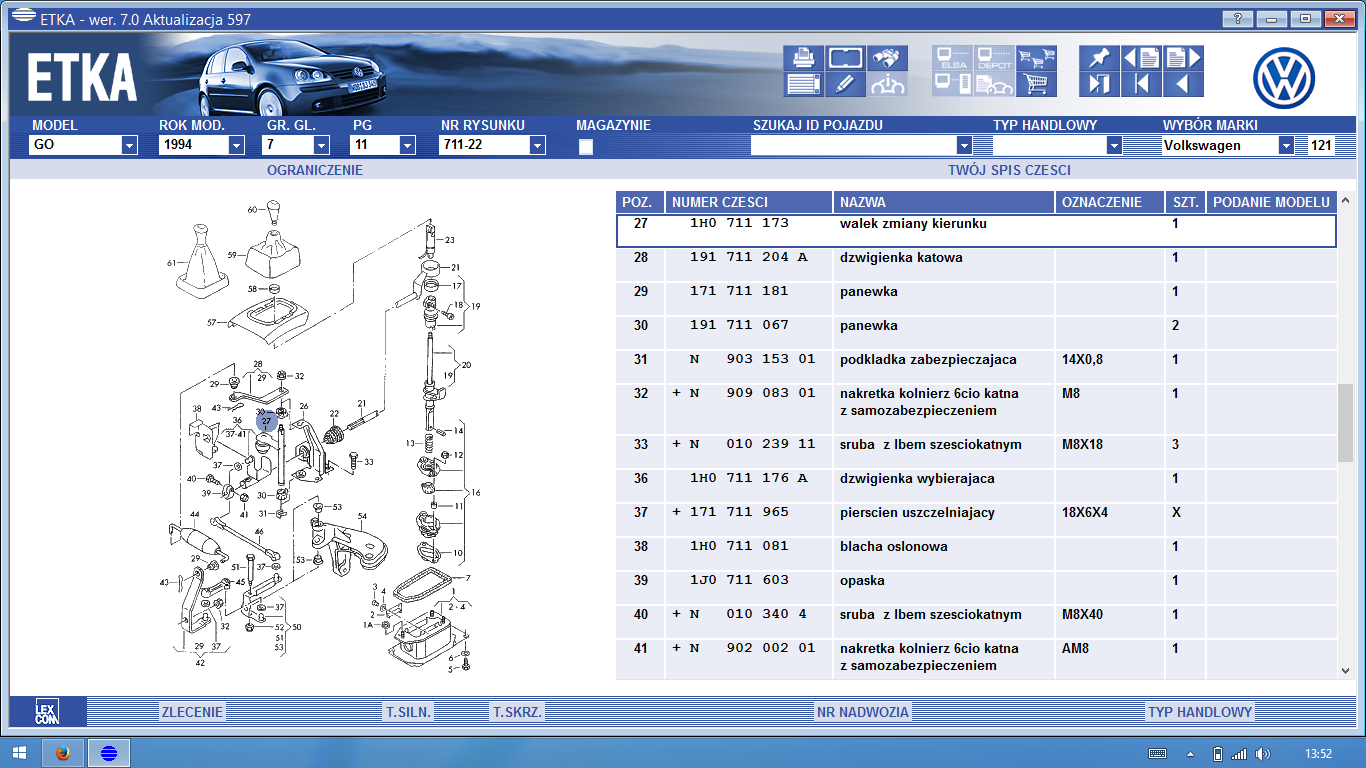
Task: Select the TWÓJ SPIS CZESCI tab
Action: [x=1009, y=170]
